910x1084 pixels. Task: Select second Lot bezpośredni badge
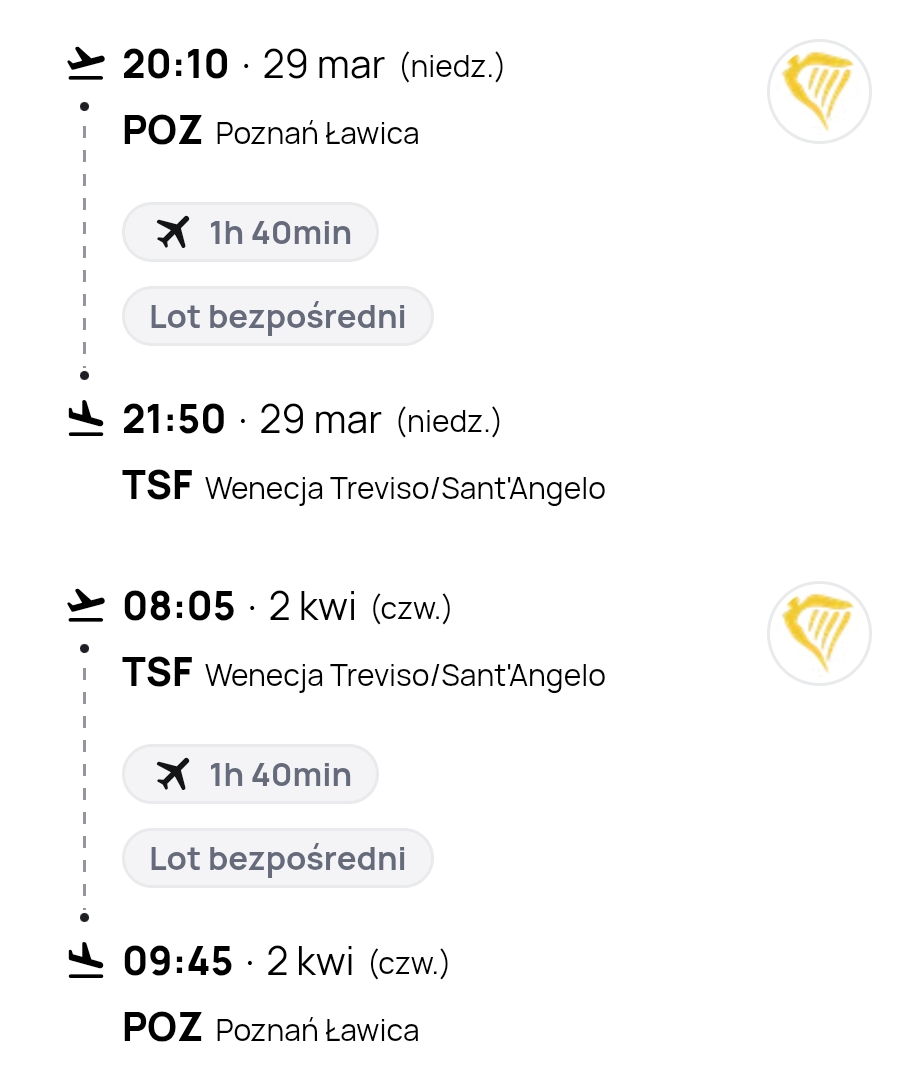pyautogui.click(x=278, y=859)
